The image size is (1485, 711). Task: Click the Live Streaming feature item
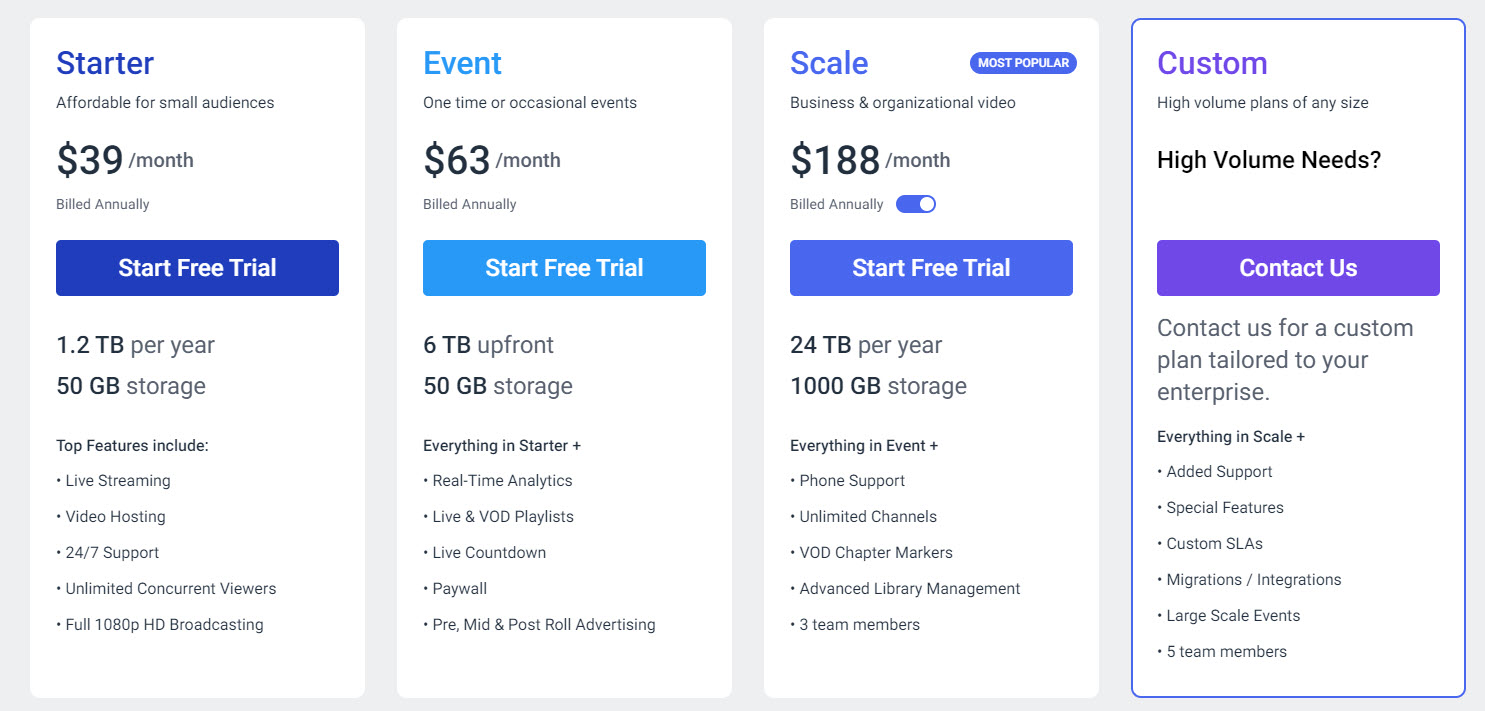(x=118, y=481)
